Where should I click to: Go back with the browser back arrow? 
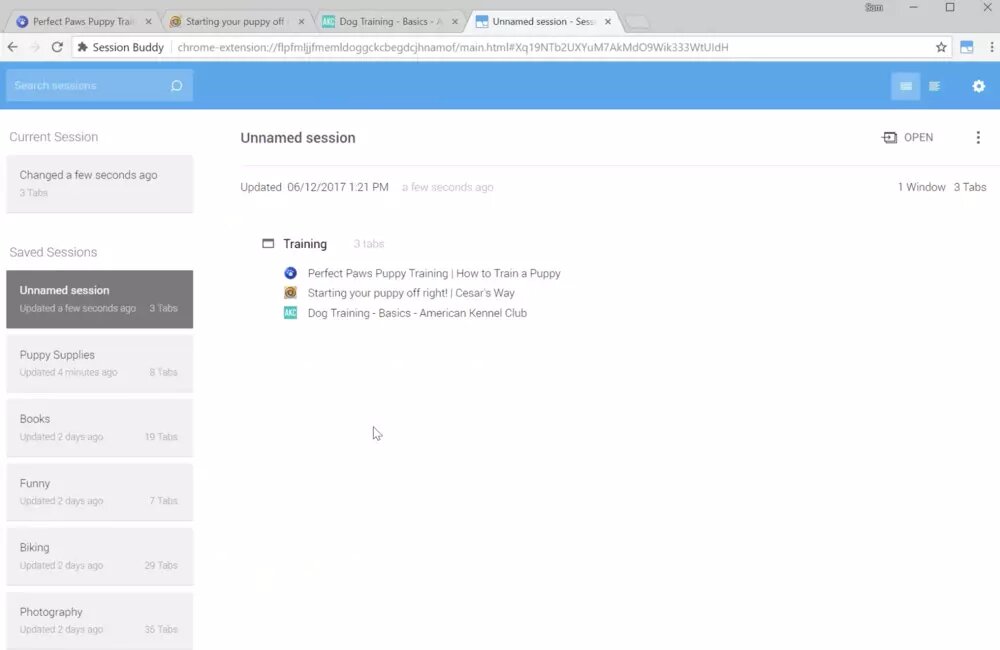click(x=13, y=47)
